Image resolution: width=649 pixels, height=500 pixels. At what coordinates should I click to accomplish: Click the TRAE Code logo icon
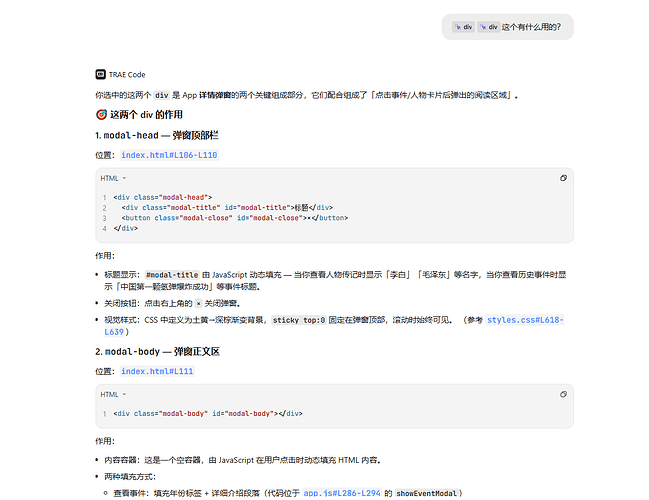coord(101,75)
